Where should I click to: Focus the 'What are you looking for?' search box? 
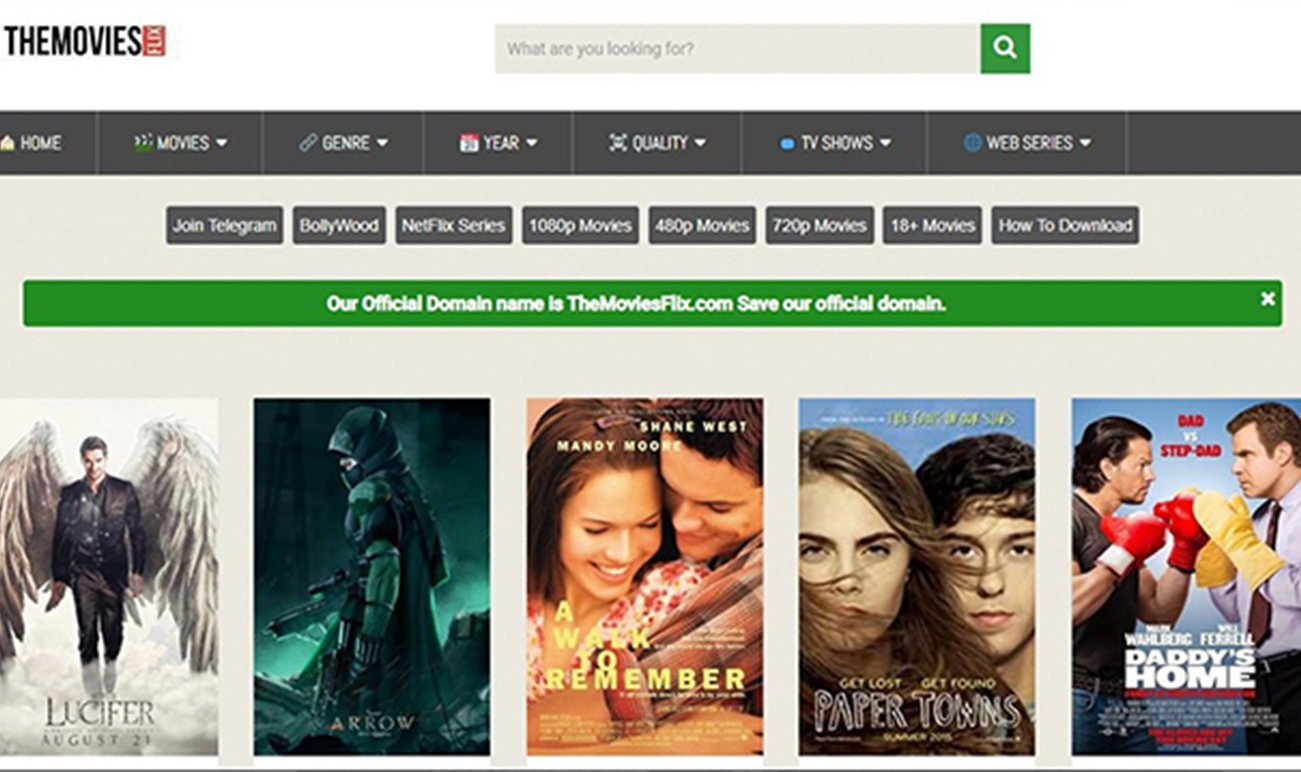(x=737, y=48)
